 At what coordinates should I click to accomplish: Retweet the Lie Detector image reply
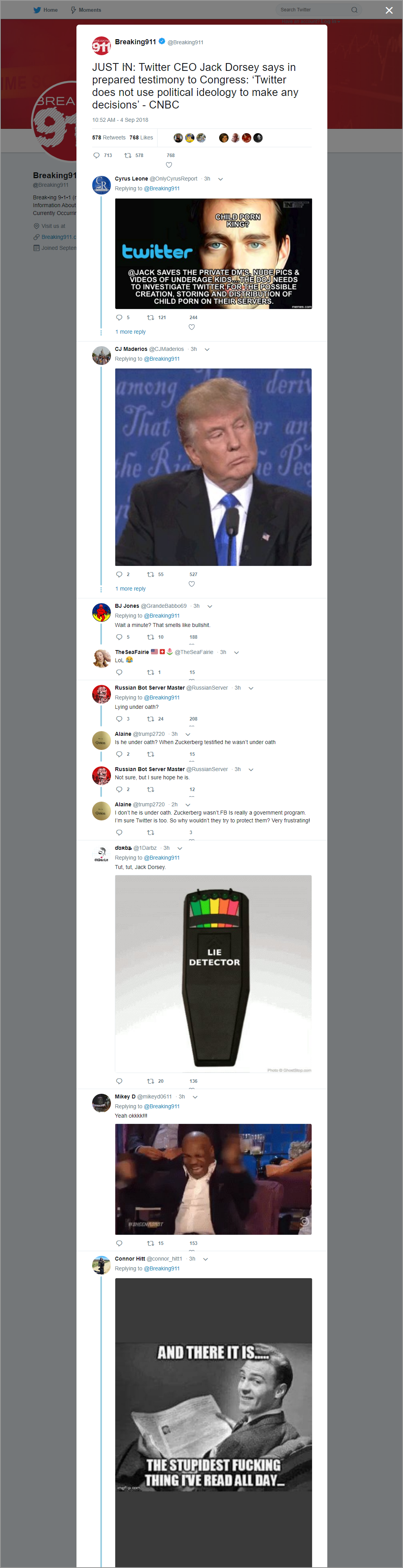[x=151, y=1080]
